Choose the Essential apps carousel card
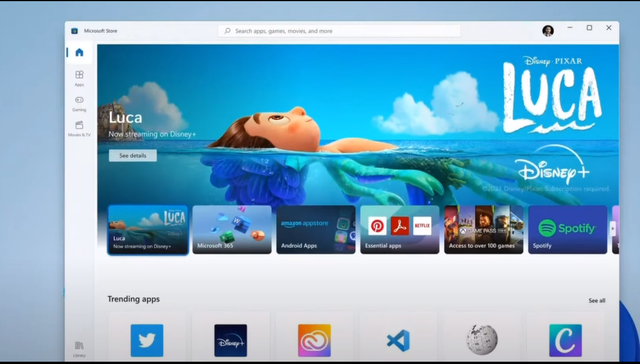 400,230
